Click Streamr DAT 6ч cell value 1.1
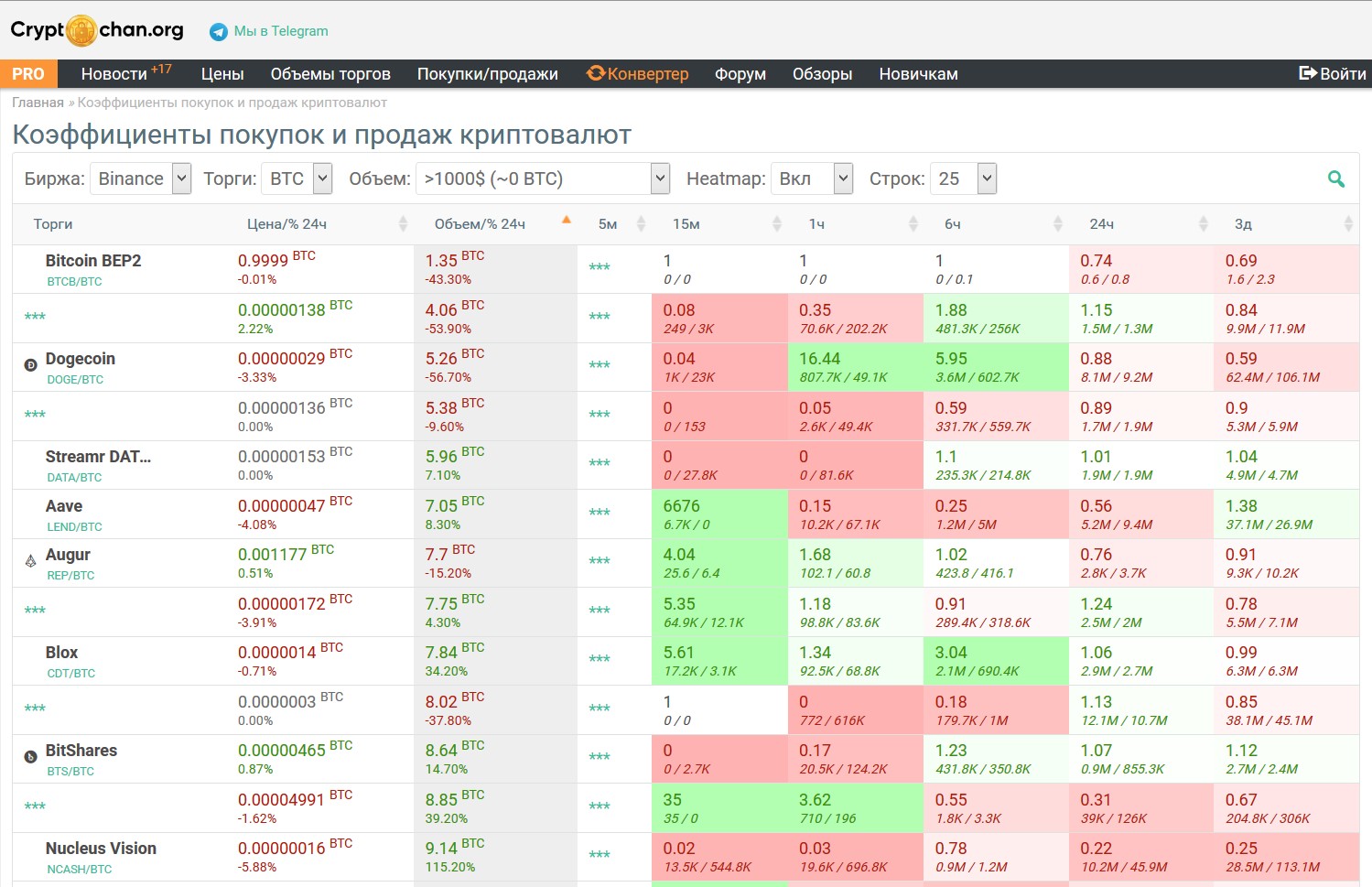1372x887 pixels. [946, 457]
